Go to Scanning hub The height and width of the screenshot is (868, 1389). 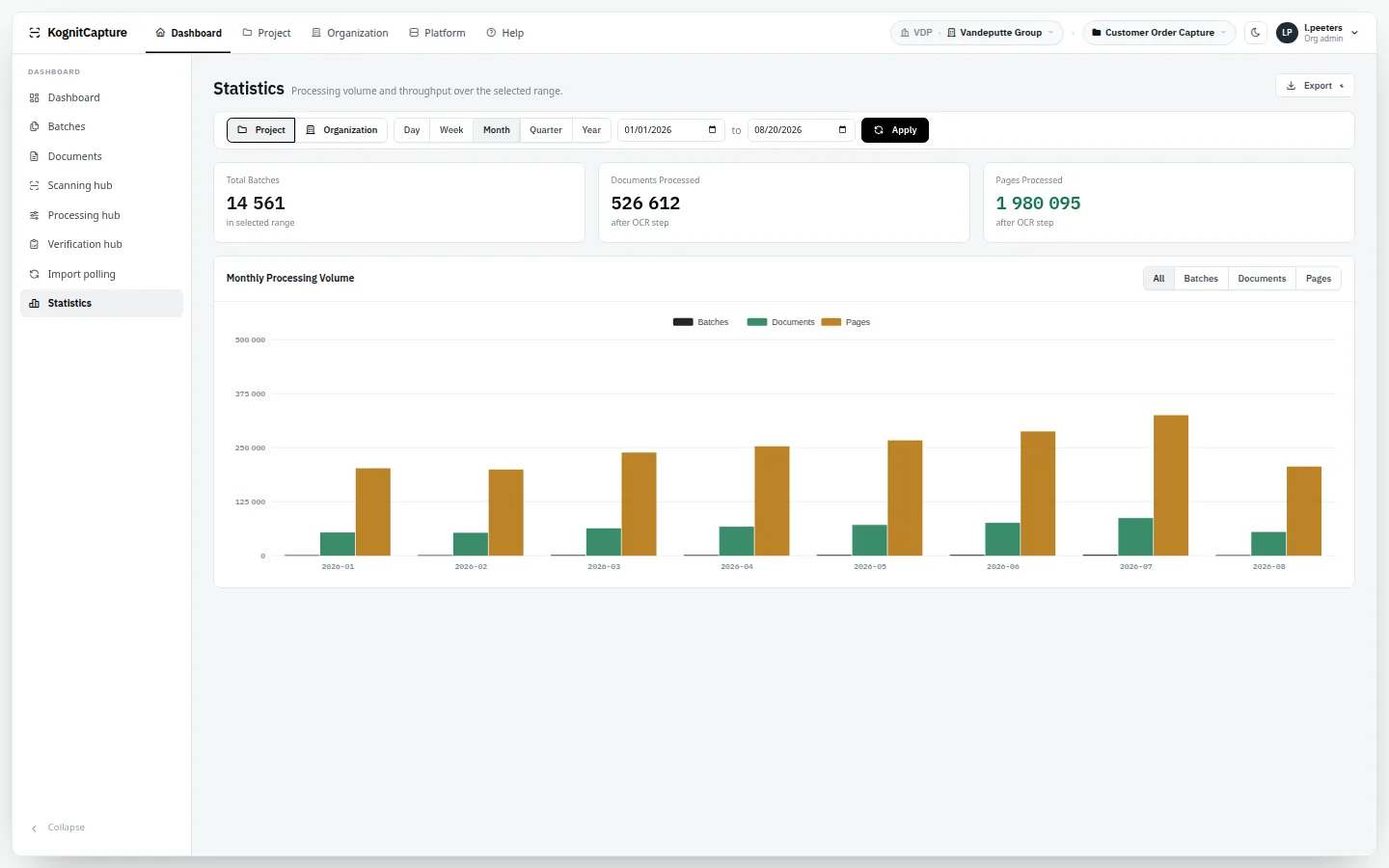(x=101, y=185)
